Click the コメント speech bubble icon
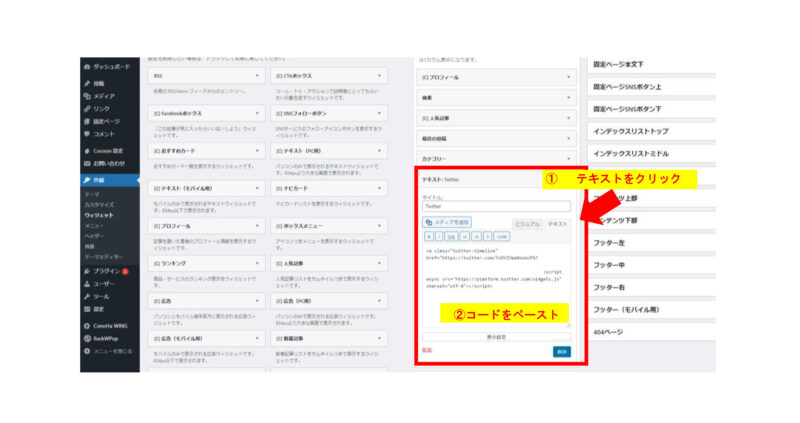 coord(87,134)
